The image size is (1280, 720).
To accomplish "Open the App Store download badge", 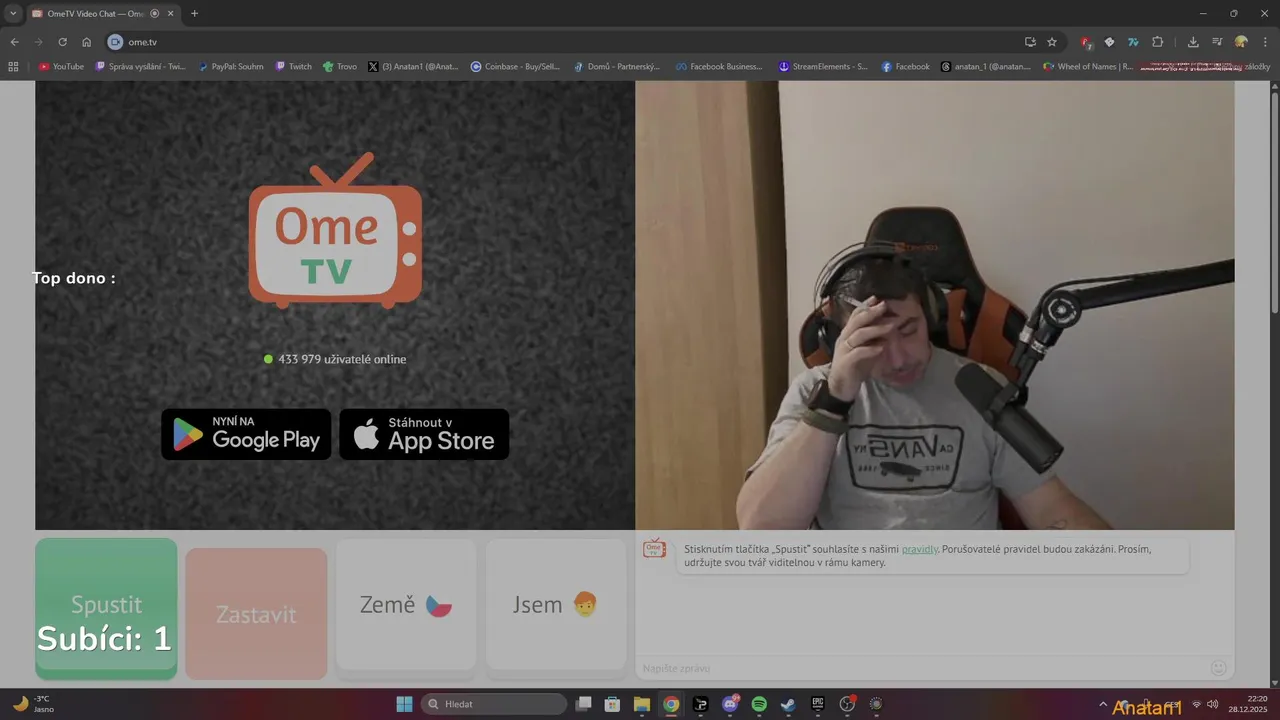I will (424, 434).
